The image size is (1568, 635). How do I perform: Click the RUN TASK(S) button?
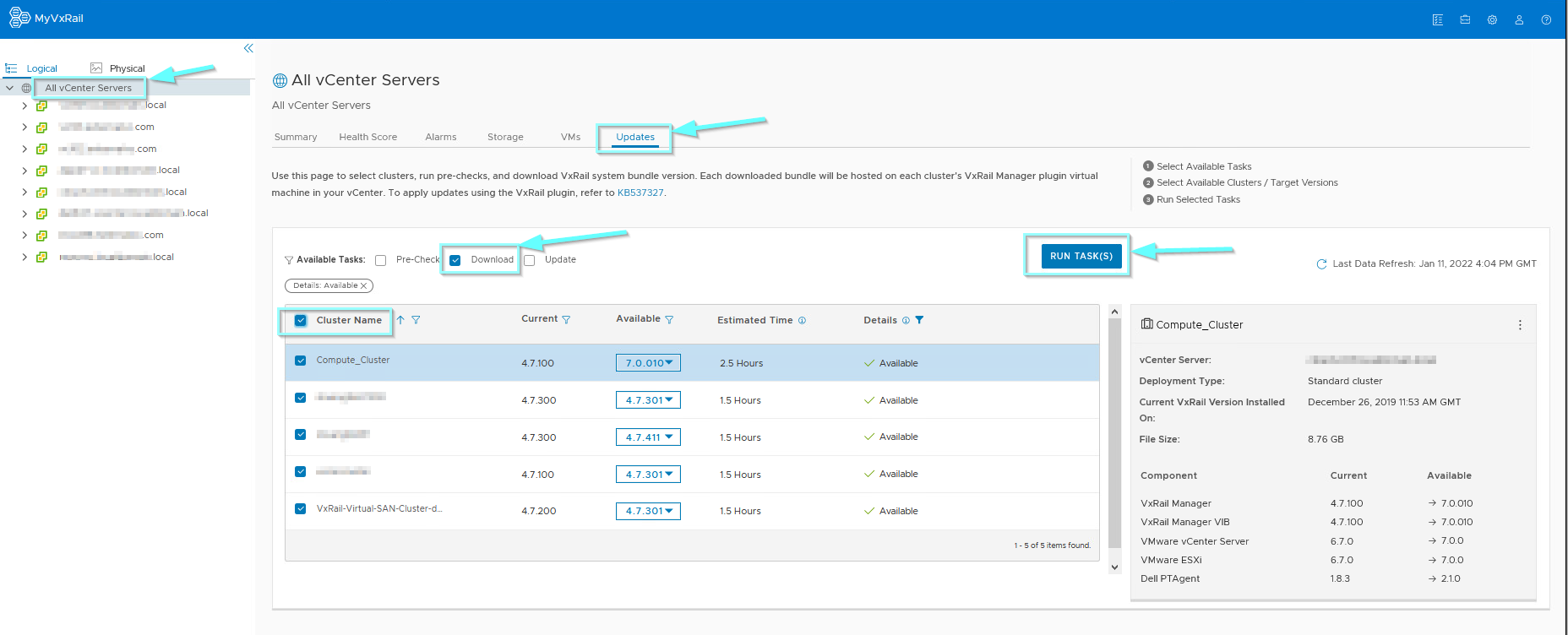1081,256
